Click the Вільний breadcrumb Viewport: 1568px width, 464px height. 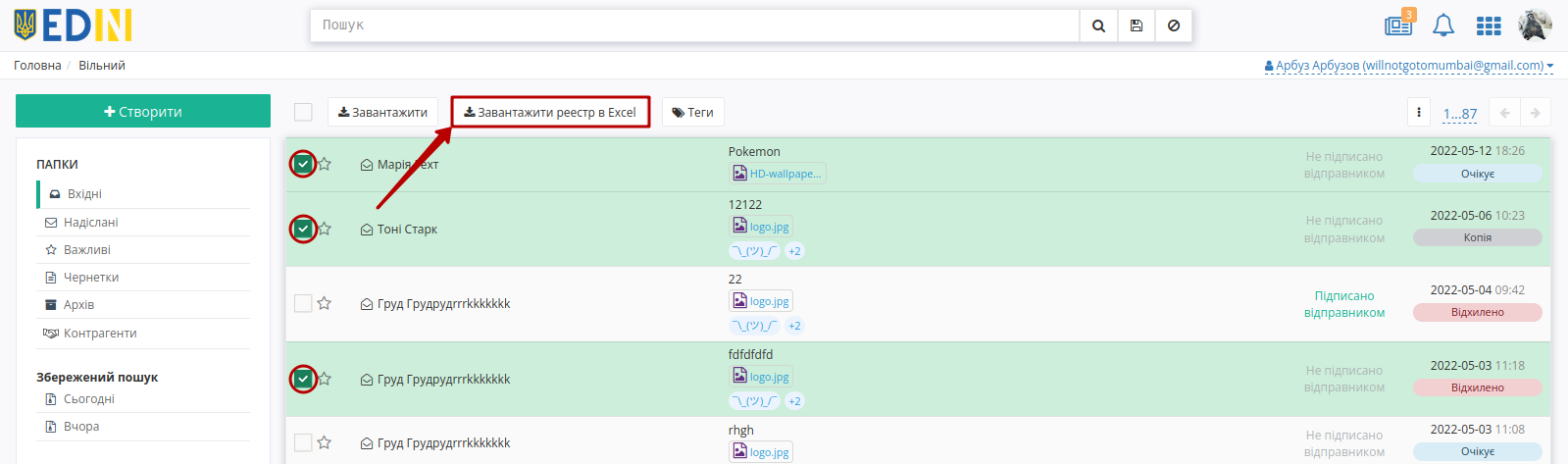pyautogui.click(x=102, y=66)
